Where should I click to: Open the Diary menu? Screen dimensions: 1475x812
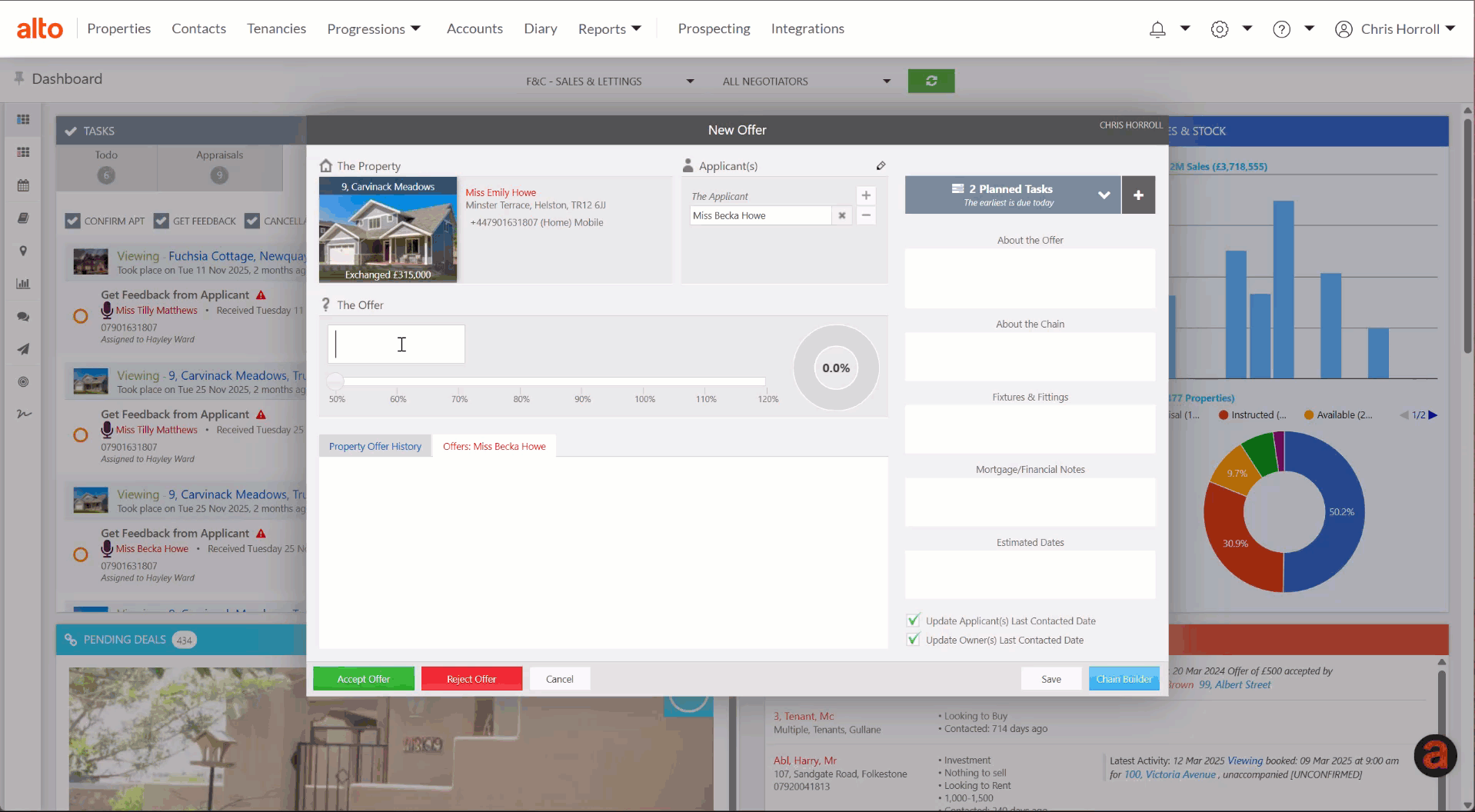541,28
